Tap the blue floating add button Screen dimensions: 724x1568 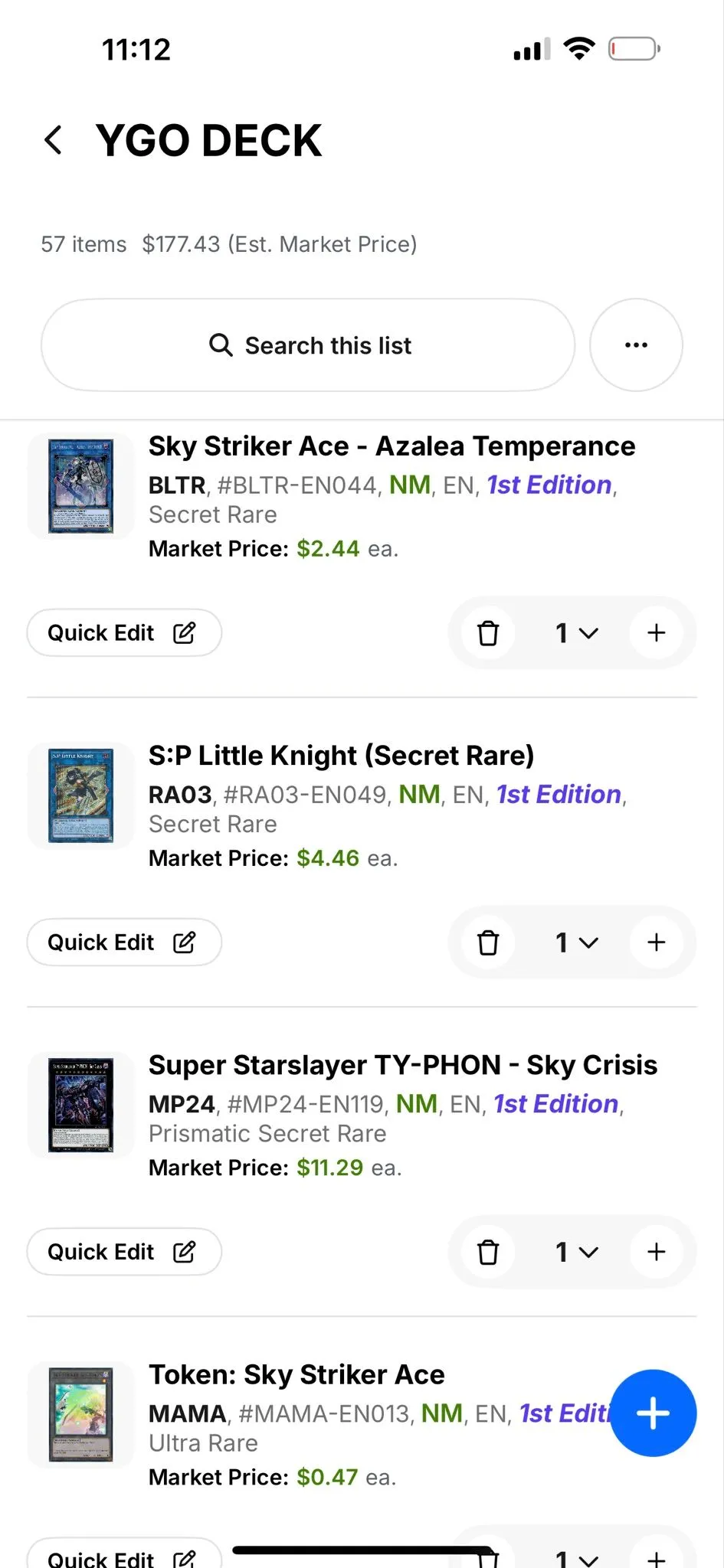(x=653, y=1413)
